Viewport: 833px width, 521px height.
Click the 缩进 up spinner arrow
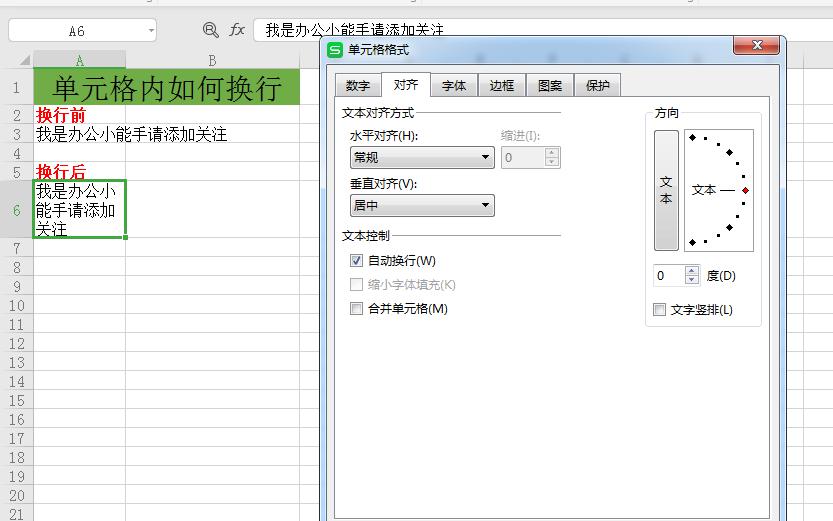point(552,153)
